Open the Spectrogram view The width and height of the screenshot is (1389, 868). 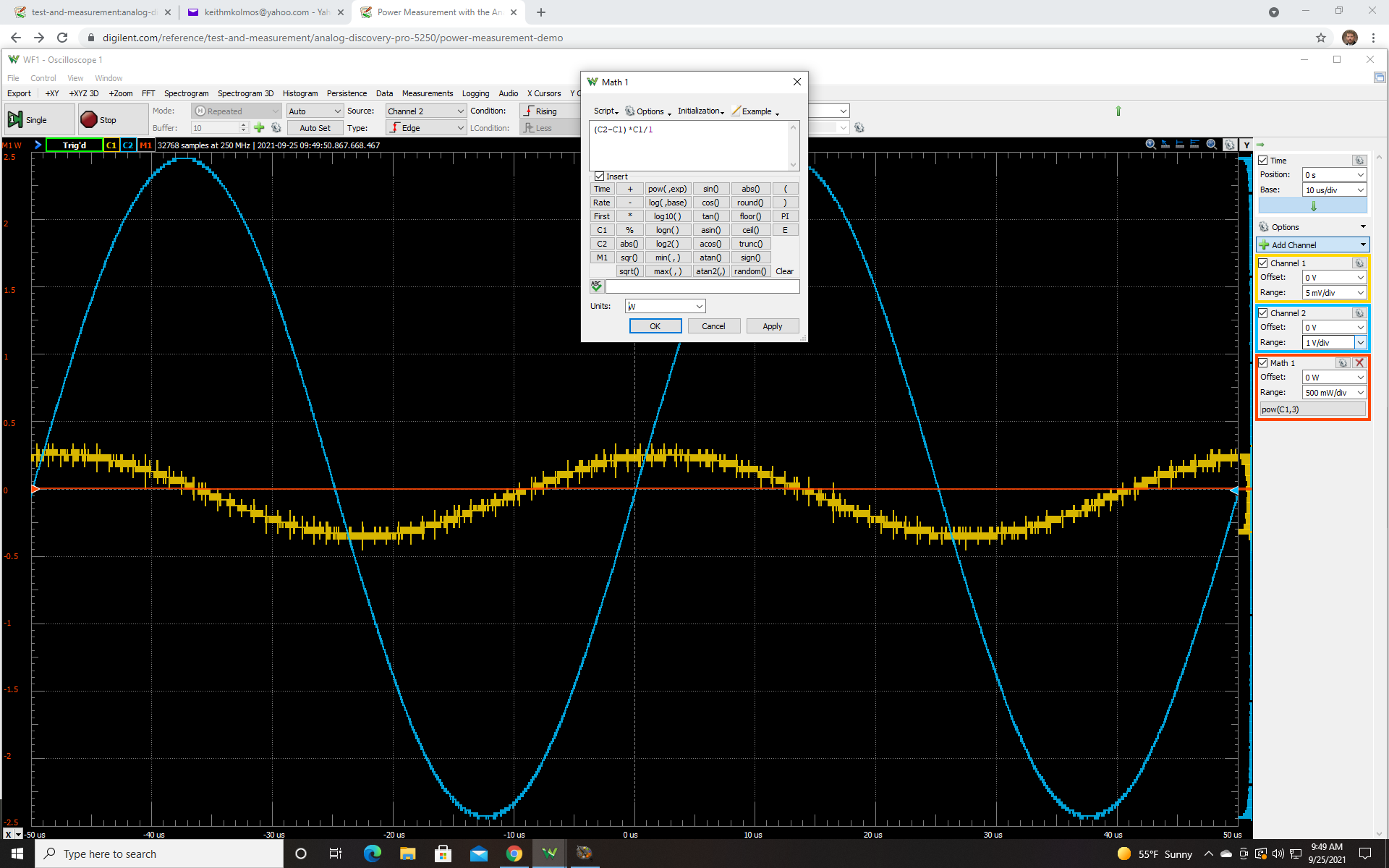186,93
